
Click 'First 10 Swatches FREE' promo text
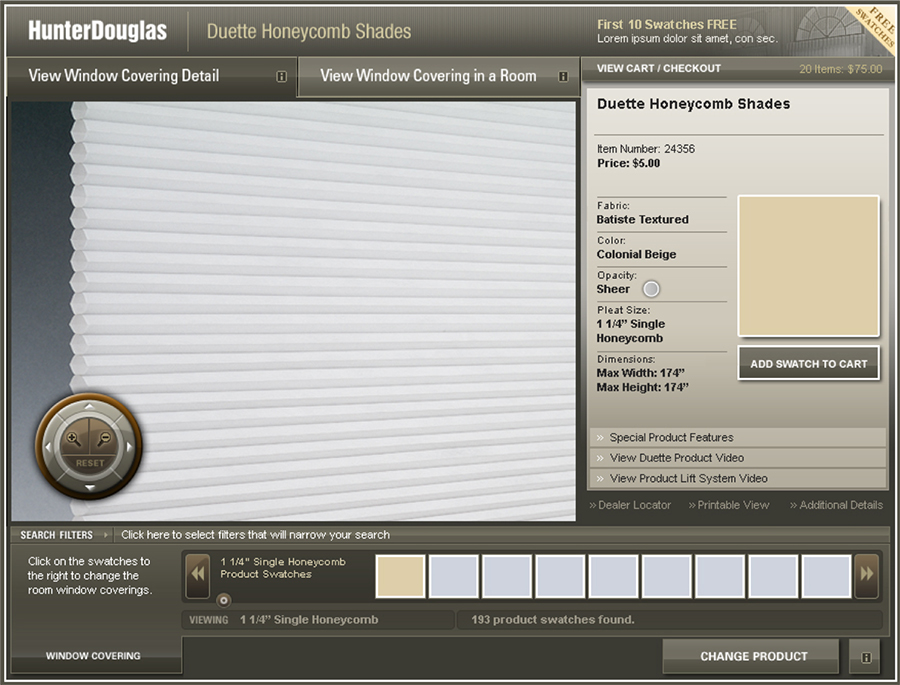click(666, 25)
